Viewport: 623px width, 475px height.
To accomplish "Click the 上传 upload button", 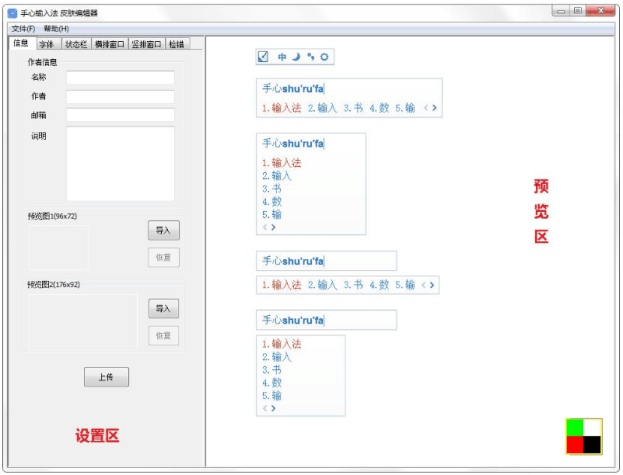I will point(106,377).
